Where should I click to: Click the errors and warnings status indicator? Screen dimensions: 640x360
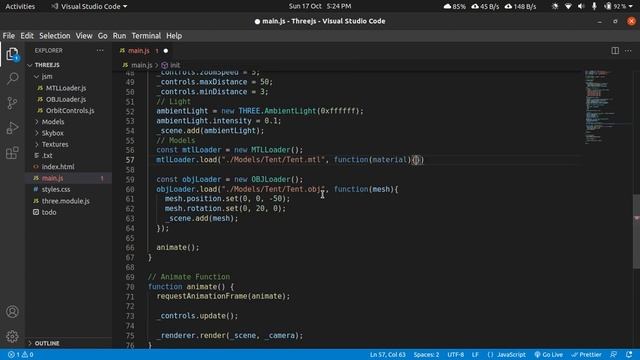click(21, 355)
